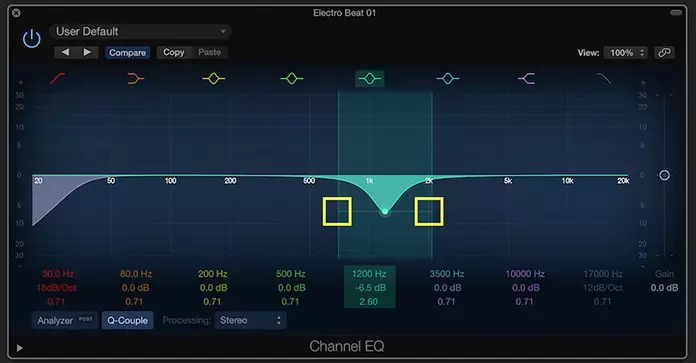Toggle the orange low-shelf band icon
This screenshot has height=363, width=696.
[x=135, y=79]
